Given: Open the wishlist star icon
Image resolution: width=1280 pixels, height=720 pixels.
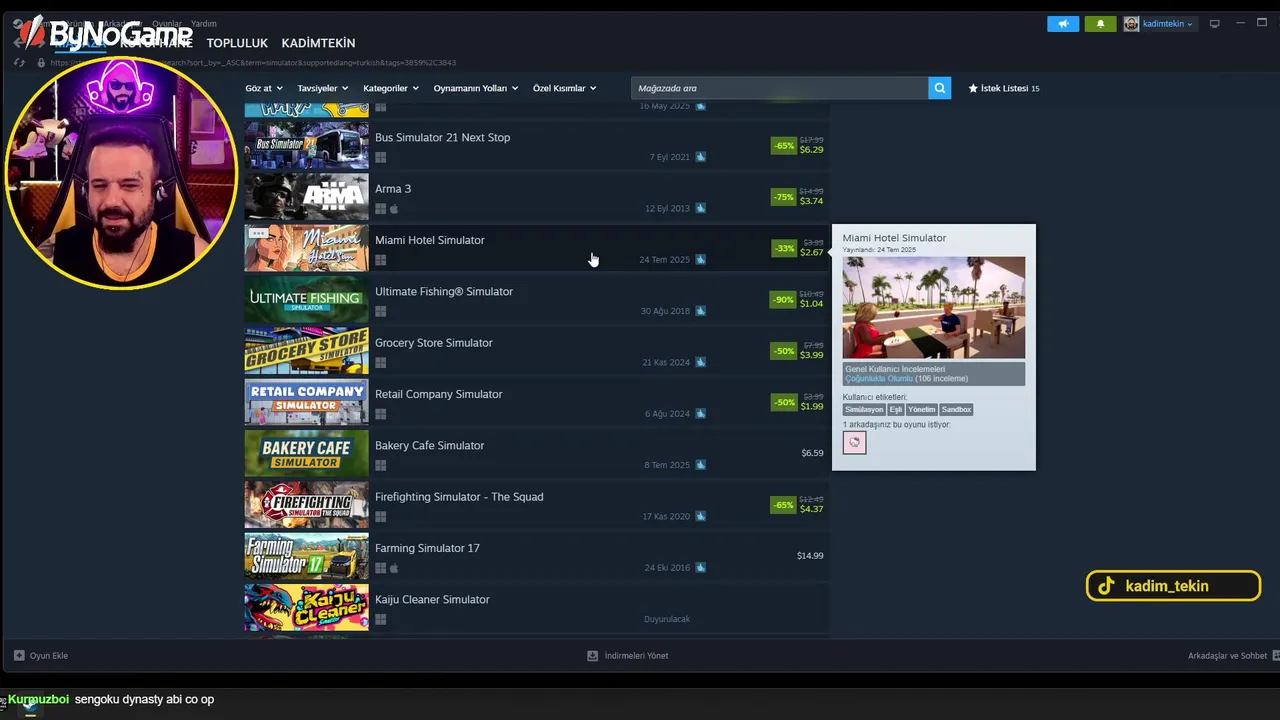Looking at the screenshot, I should [973, 88].
